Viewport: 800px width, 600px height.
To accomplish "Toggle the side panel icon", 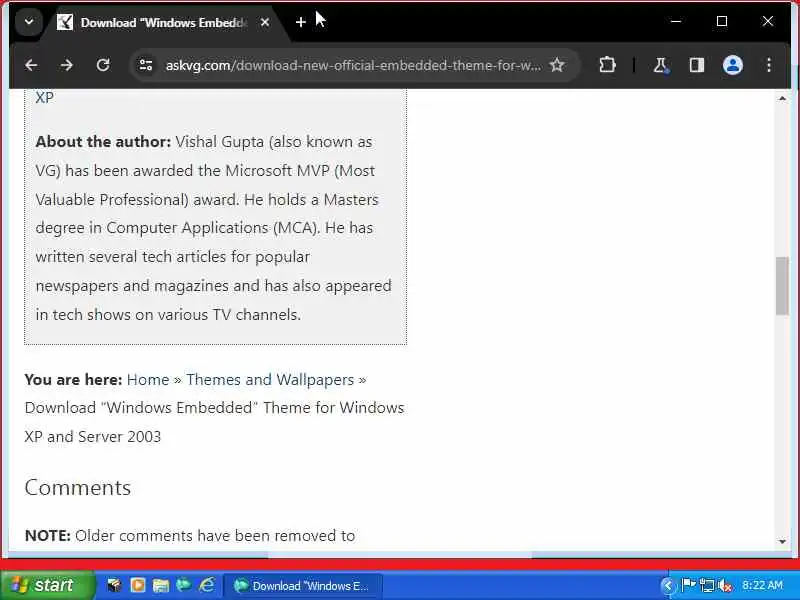I will [x=696, y=65].
